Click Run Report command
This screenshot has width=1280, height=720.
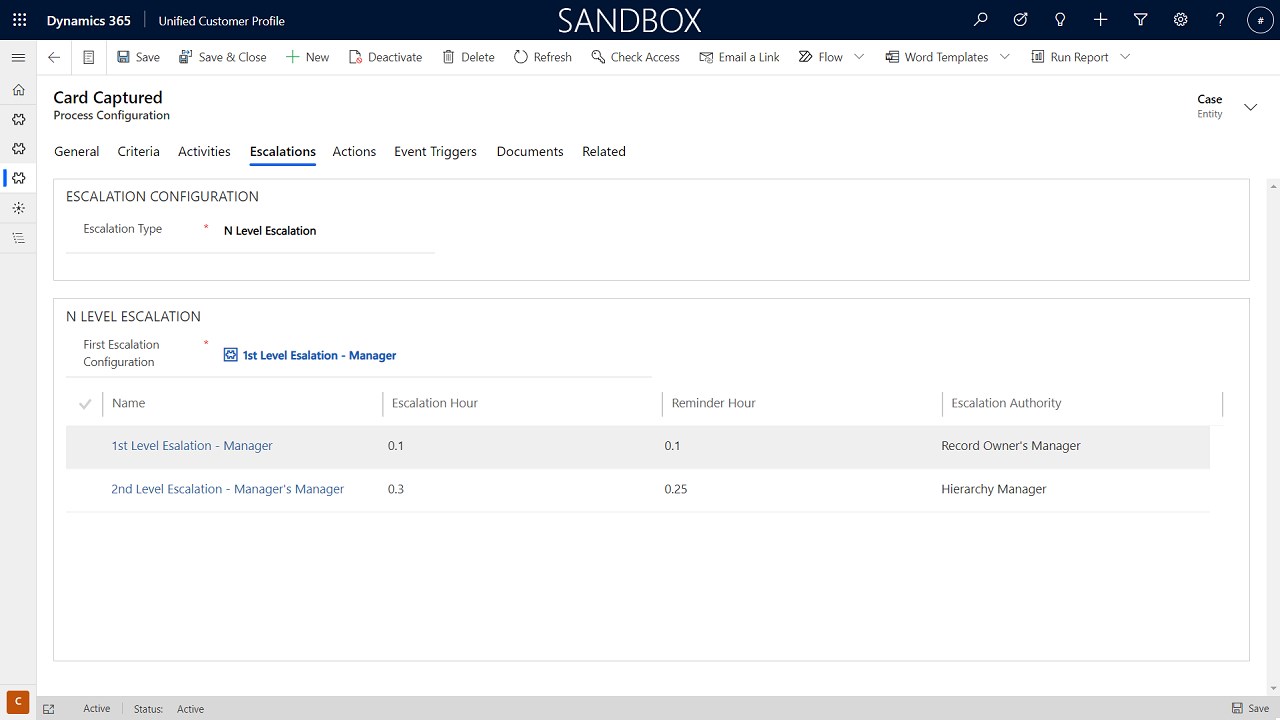point(1070,57)
